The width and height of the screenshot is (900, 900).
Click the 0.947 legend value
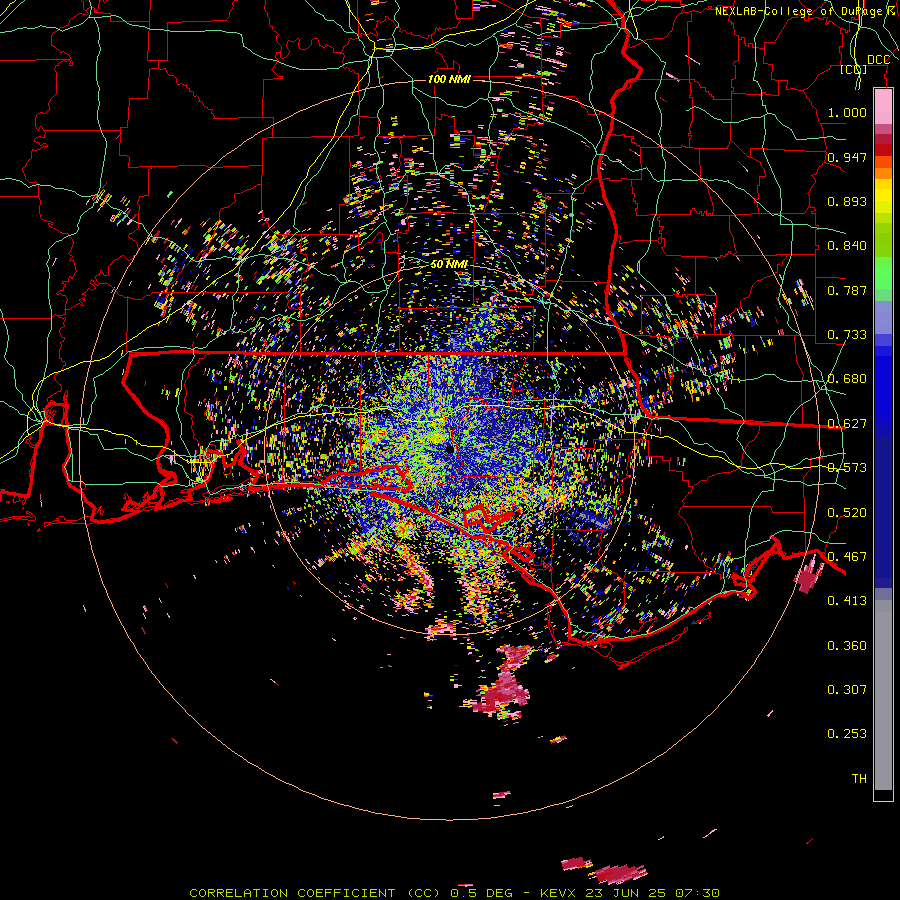(847, 157)
